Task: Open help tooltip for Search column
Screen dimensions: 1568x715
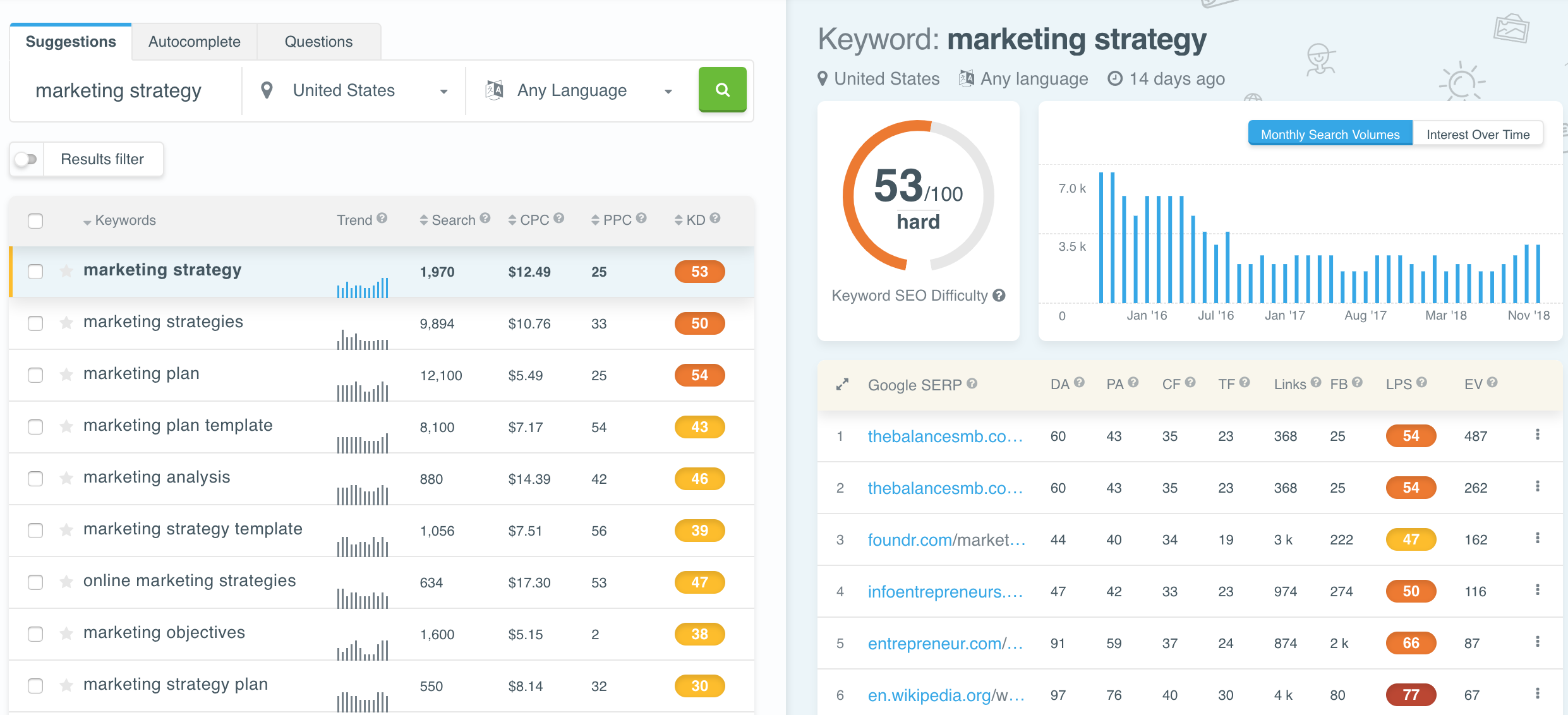Action: click(485, 218)
